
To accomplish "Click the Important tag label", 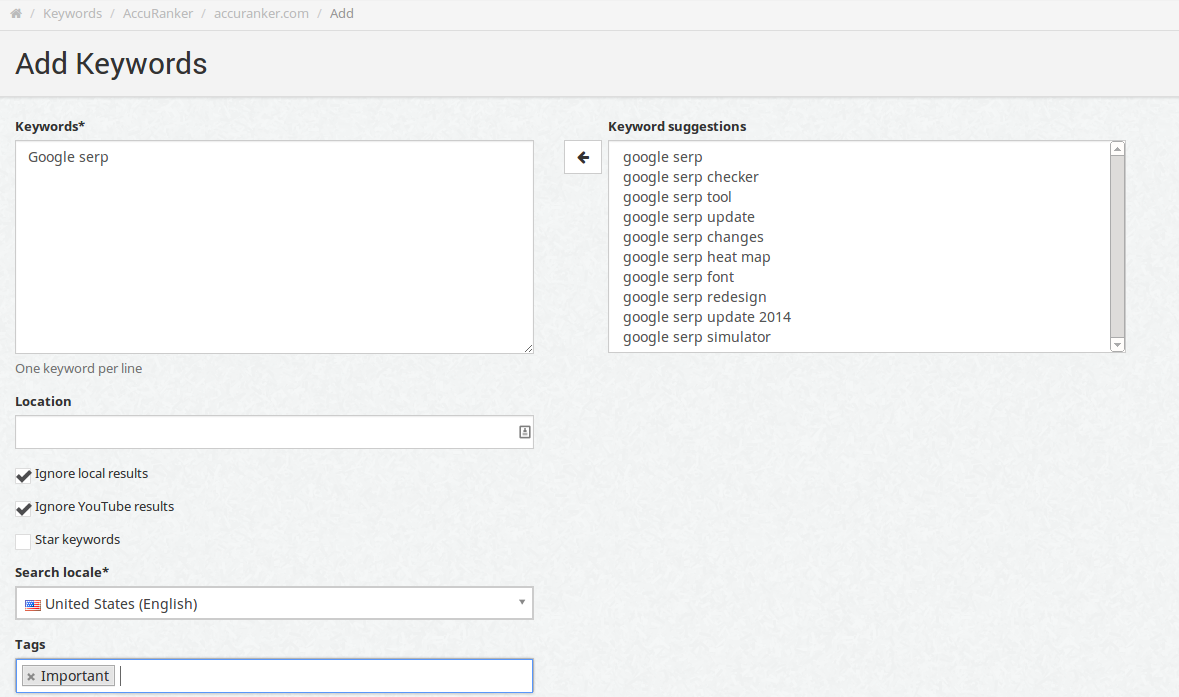I will click(x=74, y=676).
